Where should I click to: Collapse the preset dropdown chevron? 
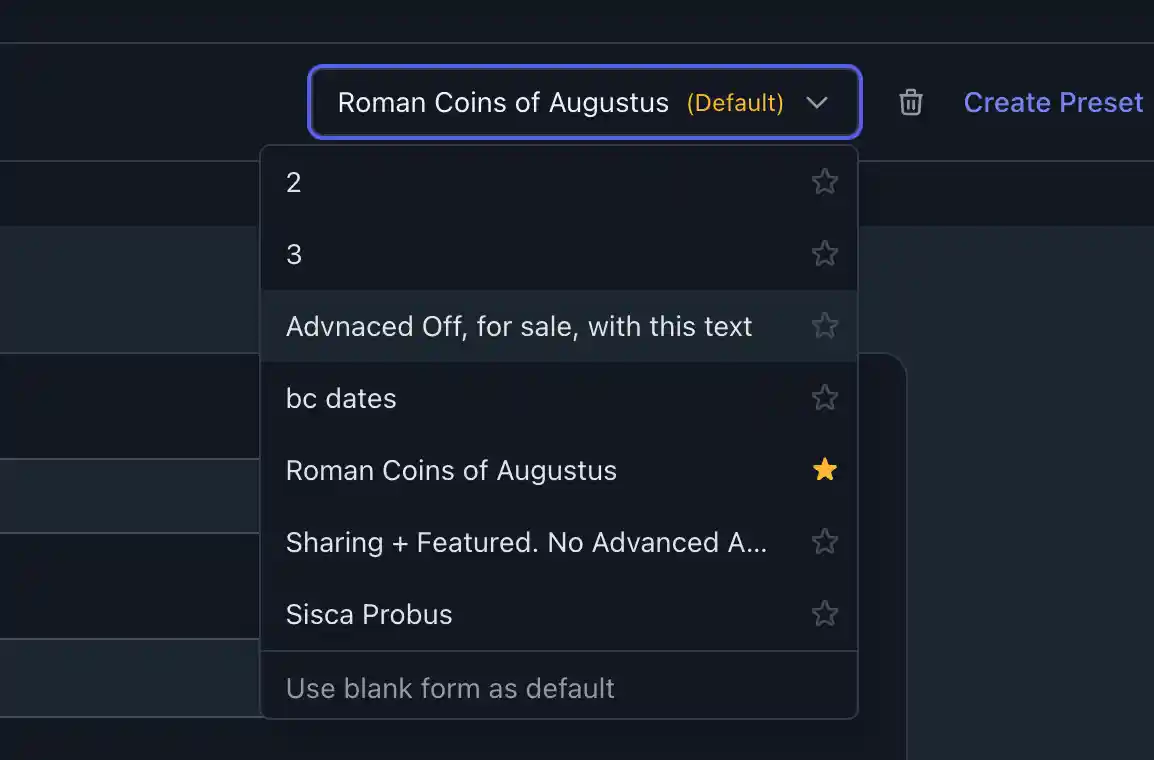[817, 102]
